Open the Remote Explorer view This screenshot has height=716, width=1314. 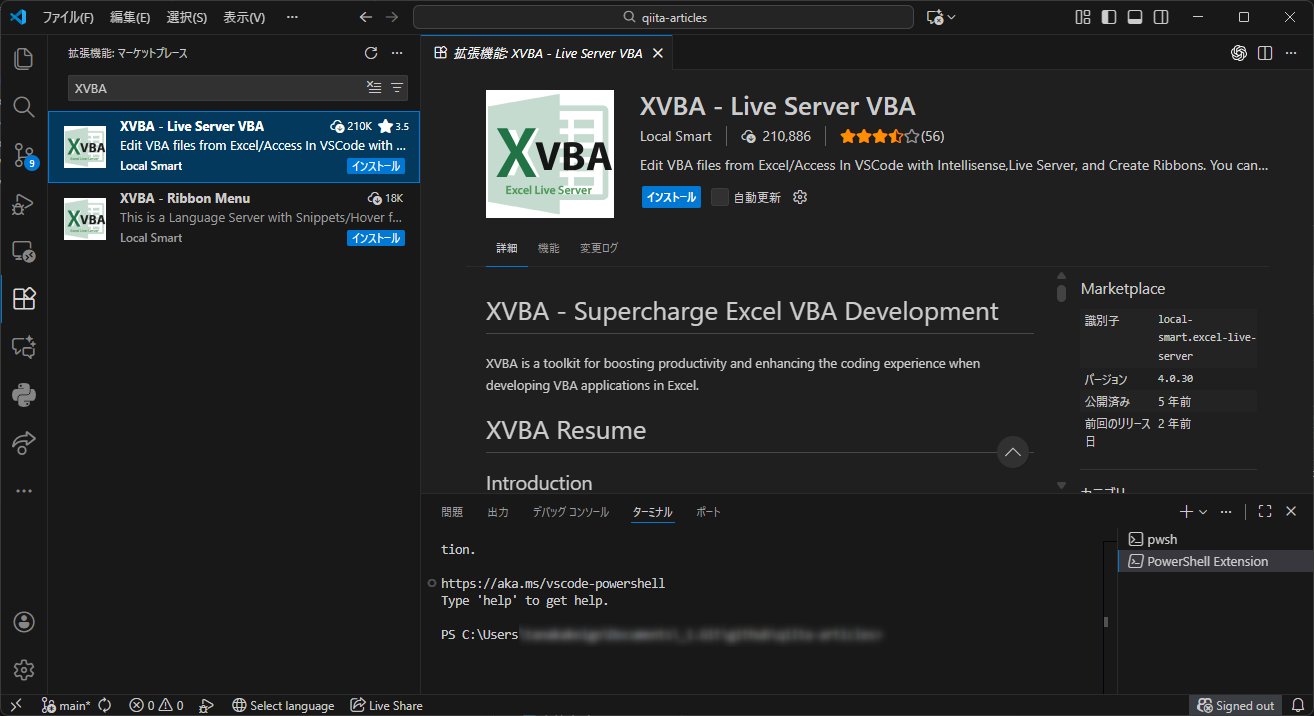tap(23, 251)
